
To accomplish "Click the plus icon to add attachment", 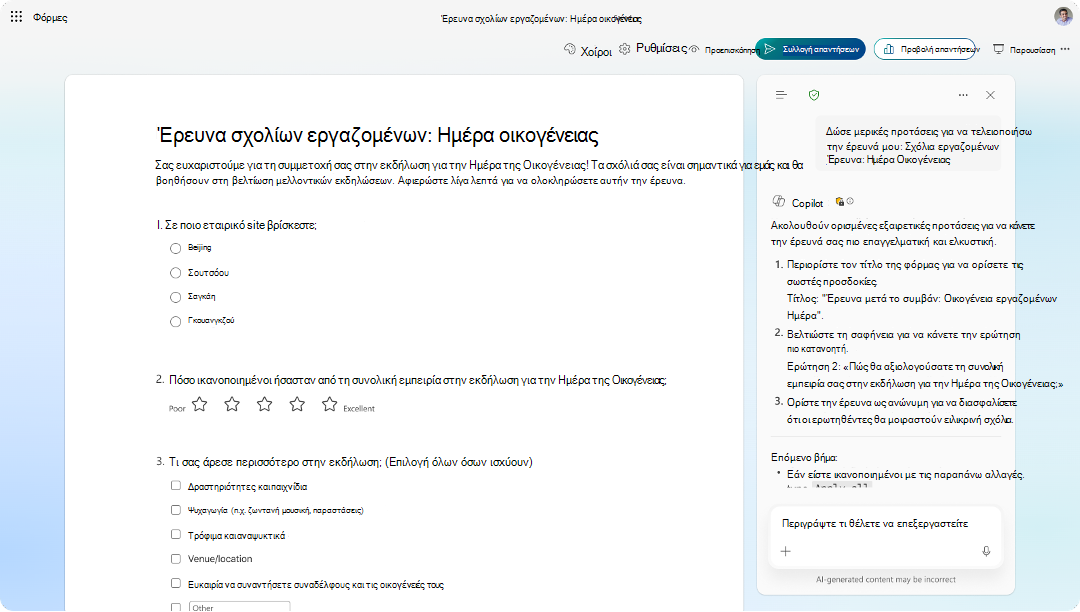I will click(785, 551).
